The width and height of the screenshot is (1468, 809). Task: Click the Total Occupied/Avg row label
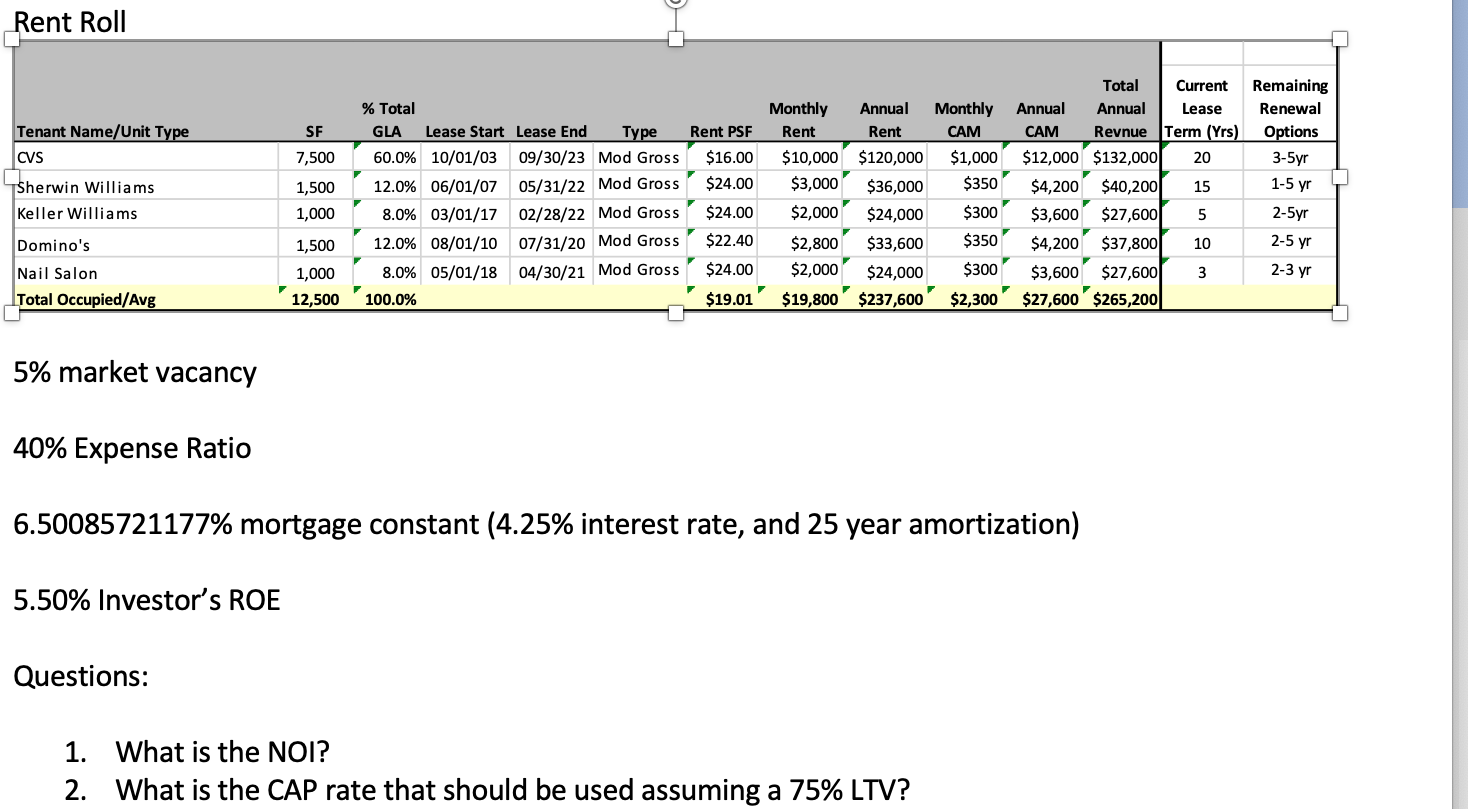pyautogui.click(x=87, y=298)
